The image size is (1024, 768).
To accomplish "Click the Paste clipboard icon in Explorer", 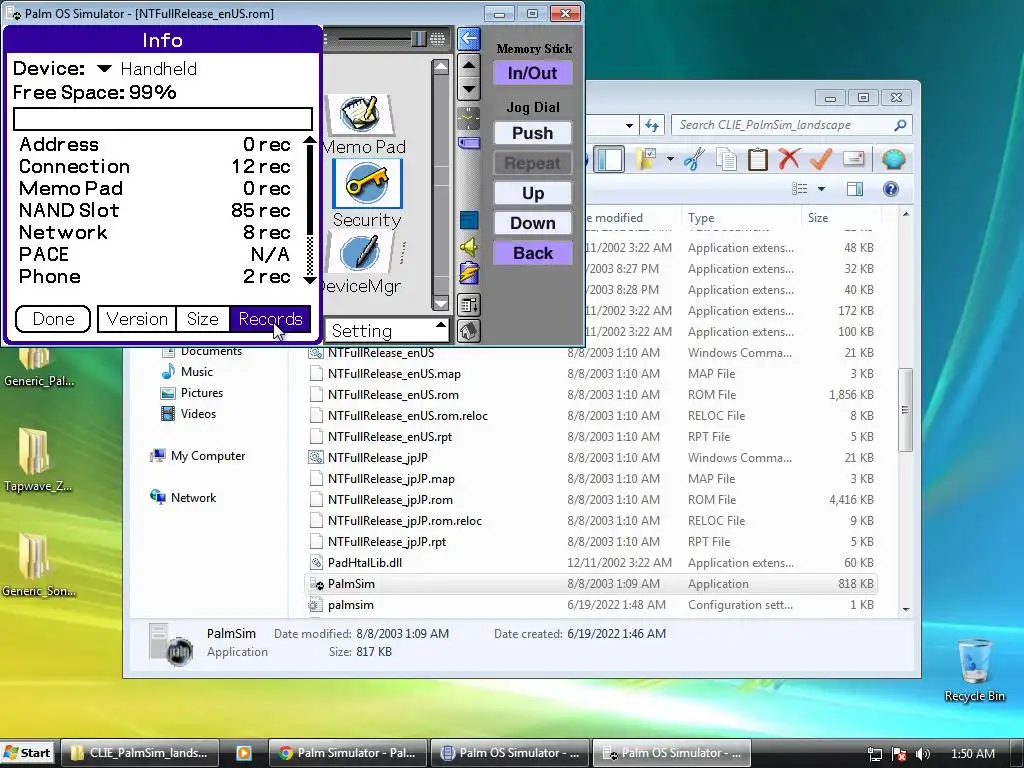I will pyautogui.click(x=758, y=159).
